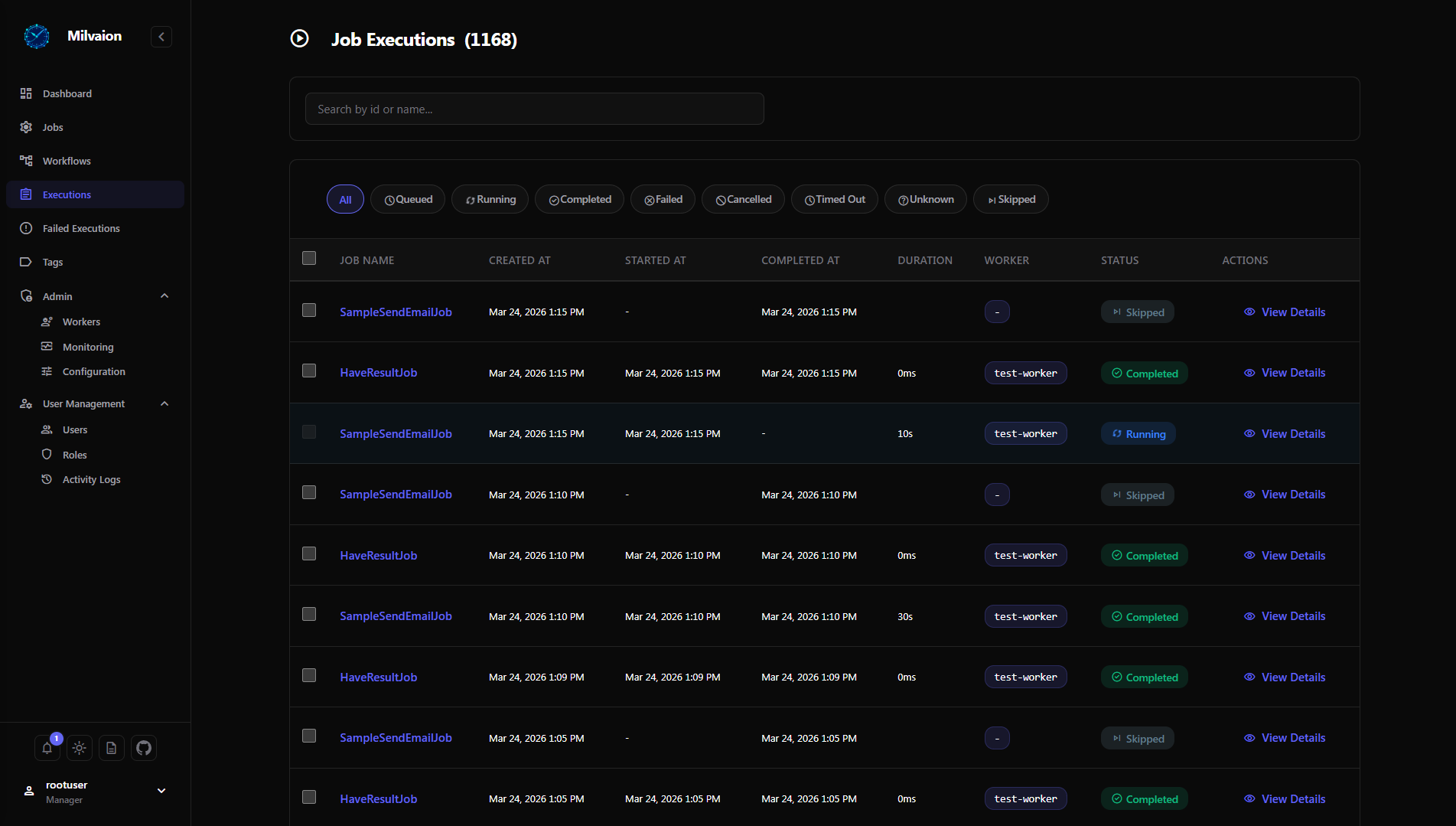Viewport: 1456px width, 826px height.
Task: Select Workers under Admin
Action: click(x=81, y=322)
